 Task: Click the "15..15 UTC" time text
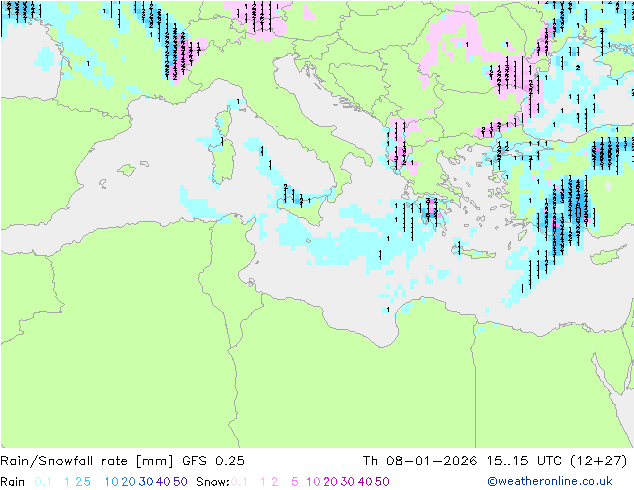[x=524, y=461]
